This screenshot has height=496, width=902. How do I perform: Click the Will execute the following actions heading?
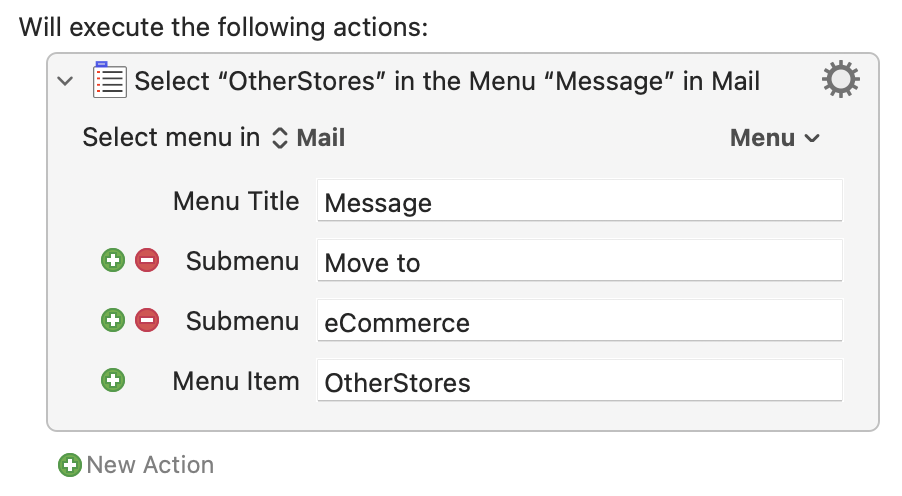[x=224, y=27]
